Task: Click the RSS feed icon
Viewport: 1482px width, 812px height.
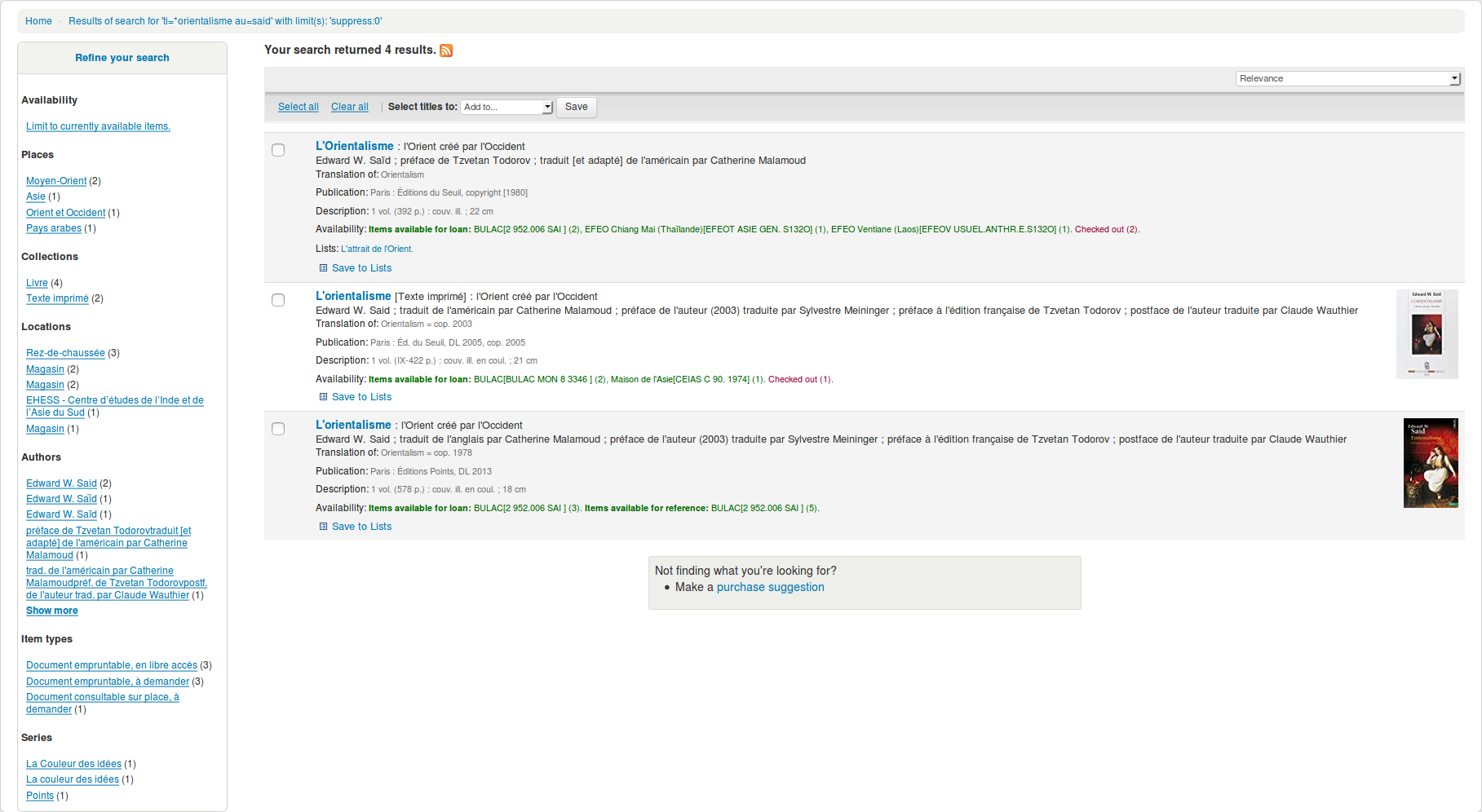Action: [x=446, y=51]
